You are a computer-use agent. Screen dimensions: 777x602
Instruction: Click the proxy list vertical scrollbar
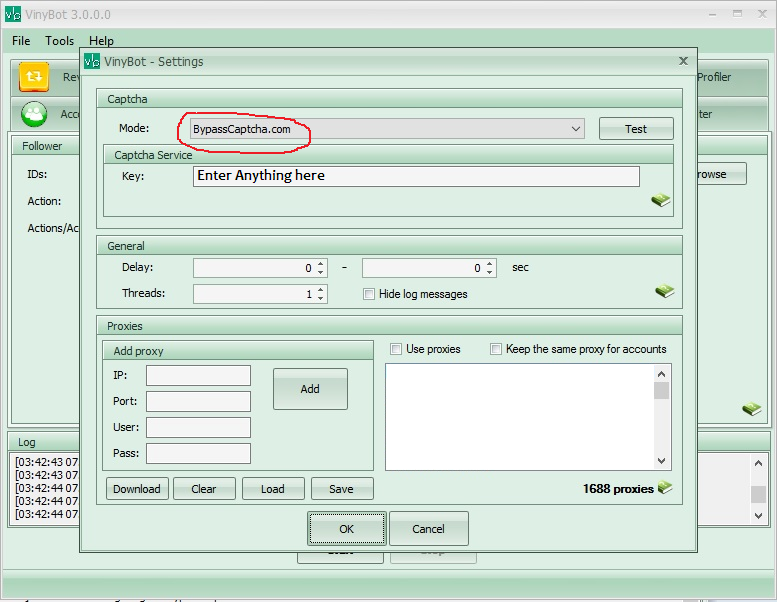pyautogui.click(x=661, y=415)
